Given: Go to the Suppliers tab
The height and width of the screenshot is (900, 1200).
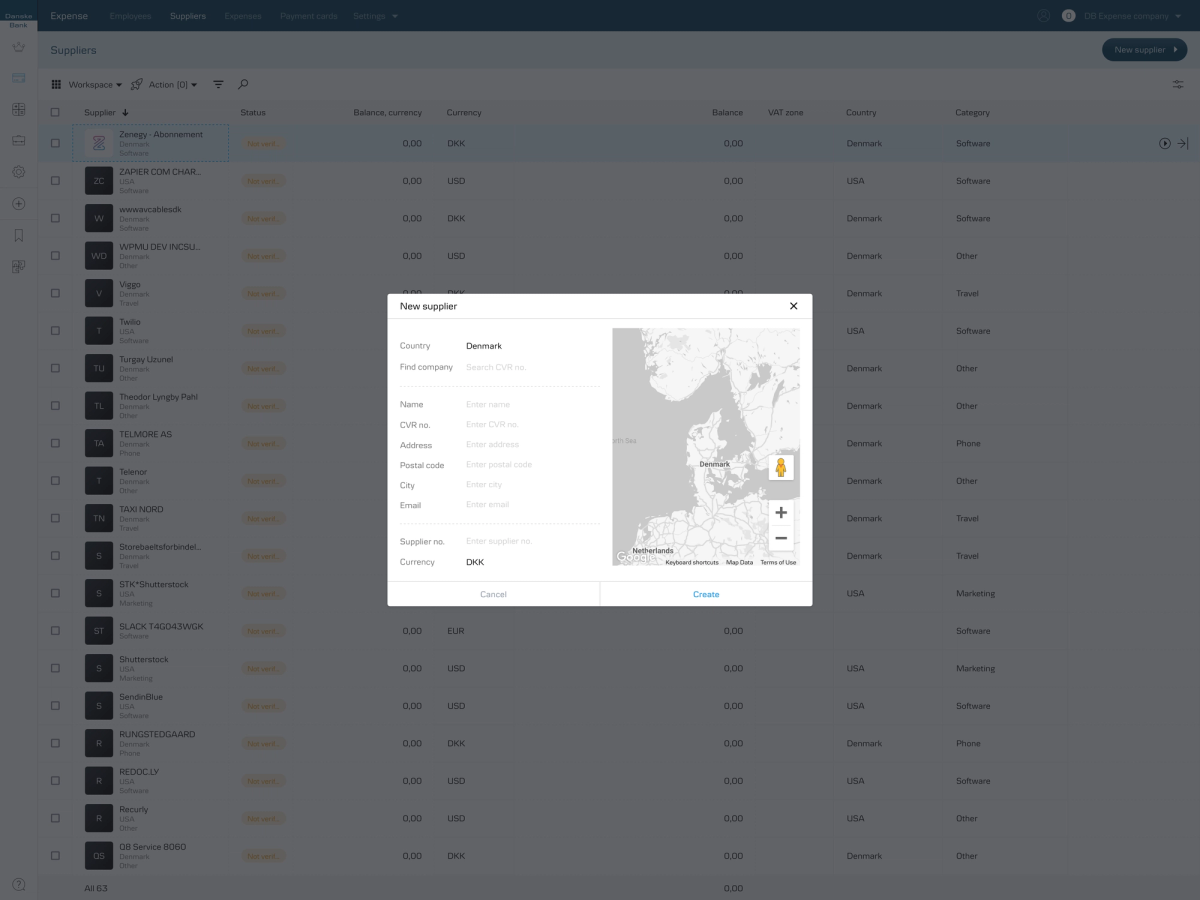Looking at the screenshot, I should [x=188, y=16].
